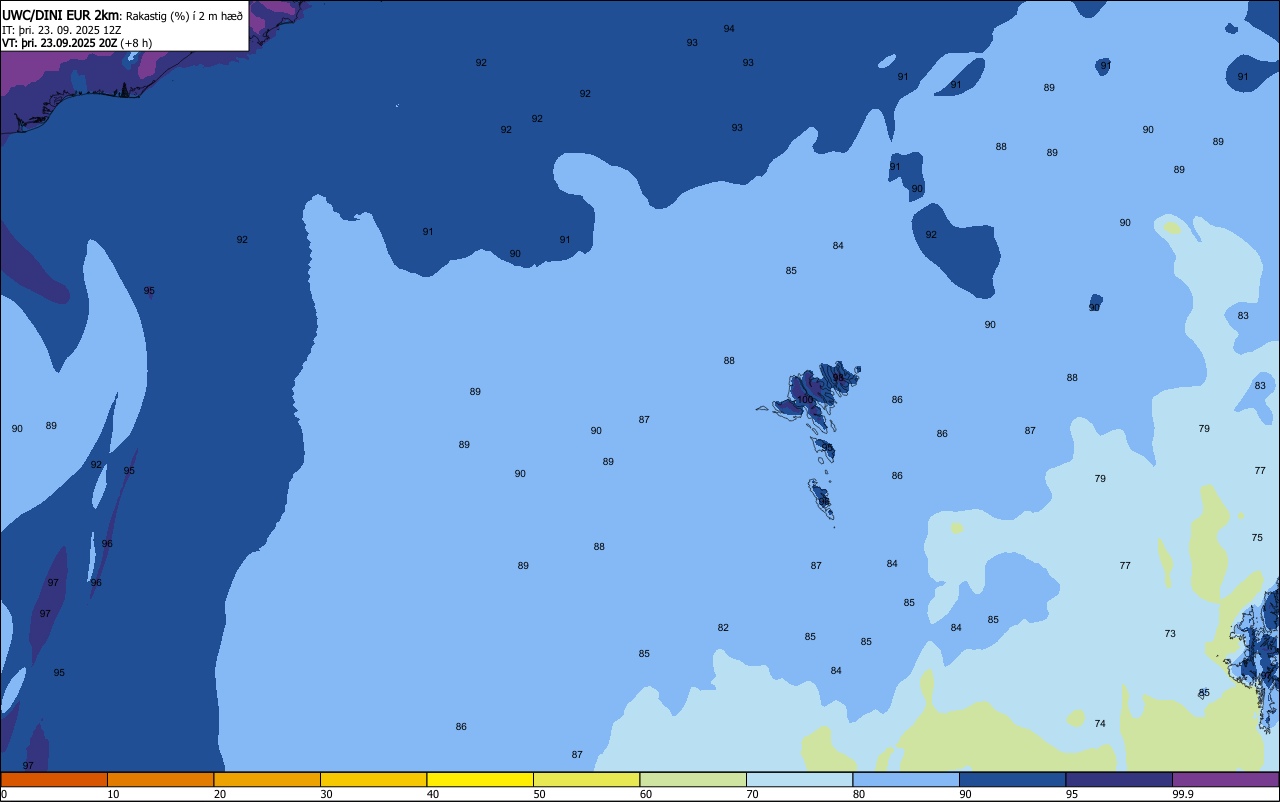Select the purple legend swatch above 99.9

click(1225, 779)
